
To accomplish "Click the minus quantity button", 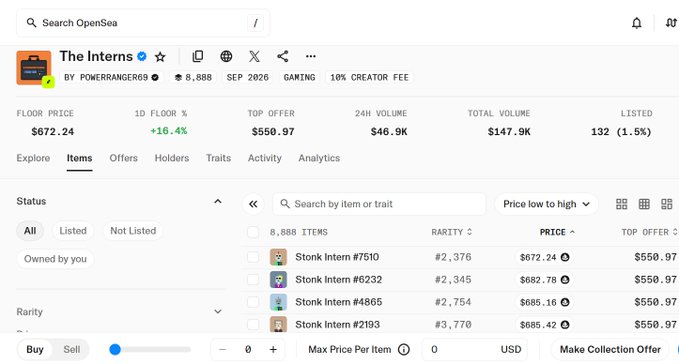I will (x=223, y=349).
